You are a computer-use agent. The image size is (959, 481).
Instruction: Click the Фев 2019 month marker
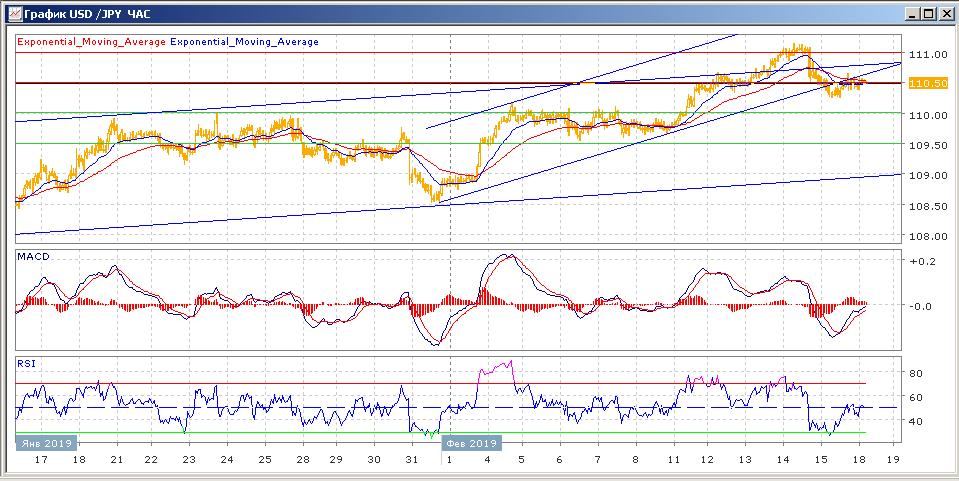(x=469, y=443)
